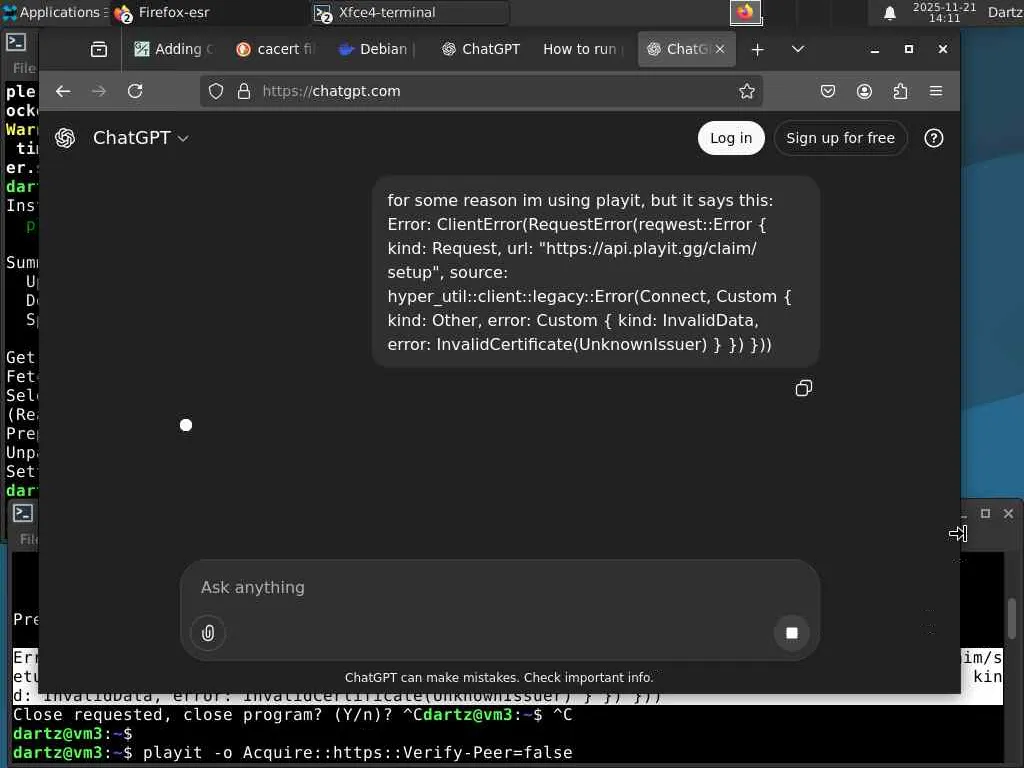1024x768 pixels.
Task: Switch to the How to run tab
Action: (x=583, y=50)
